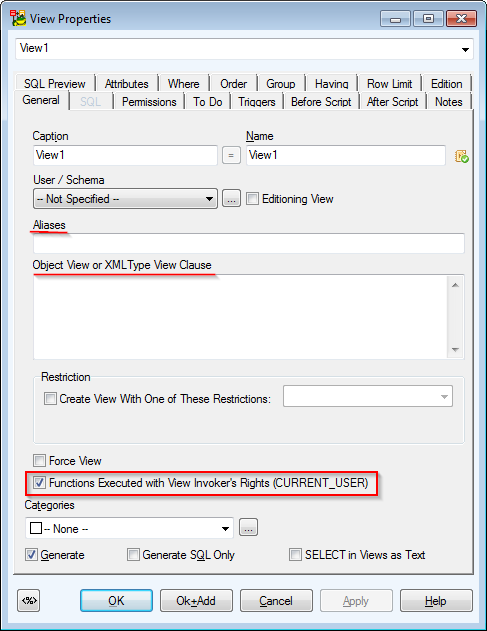Go to the Before Script tab

(321, 102)
